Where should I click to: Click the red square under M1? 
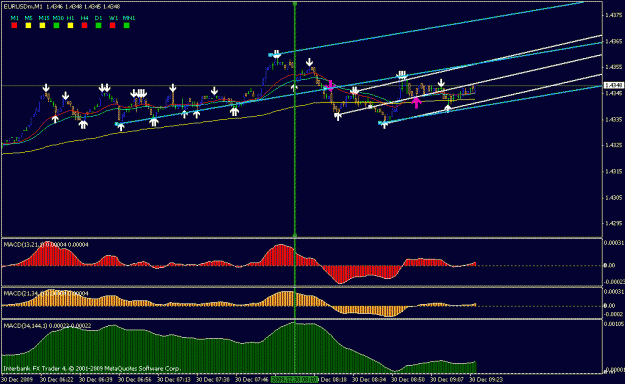pyautogui.click(x=14, y=25)
